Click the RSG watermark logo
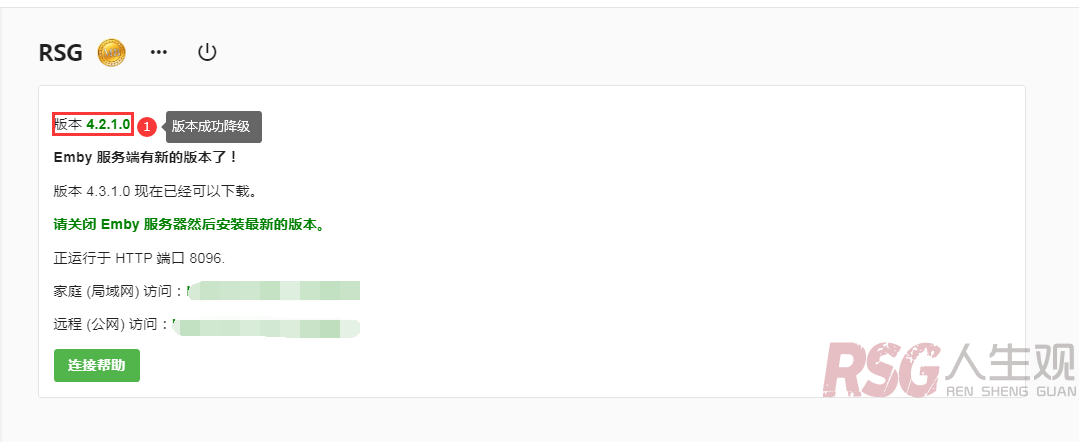The image size is (1079, 442). tap(882, 370)
